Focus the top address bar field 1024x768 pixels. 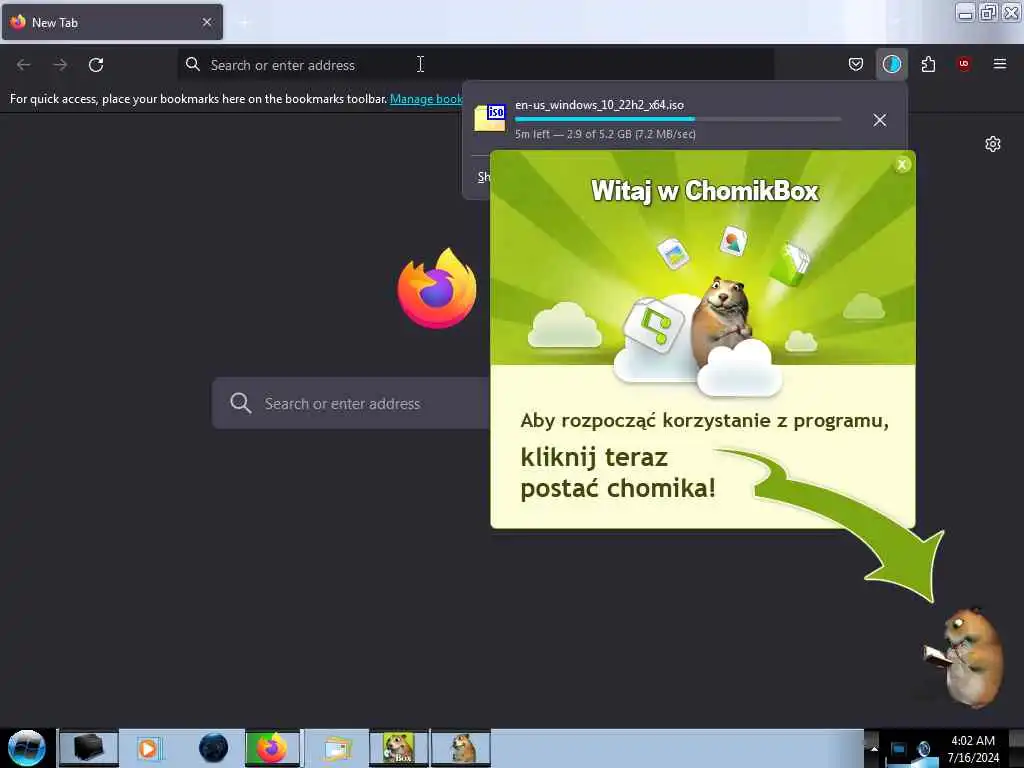[475, 65]
